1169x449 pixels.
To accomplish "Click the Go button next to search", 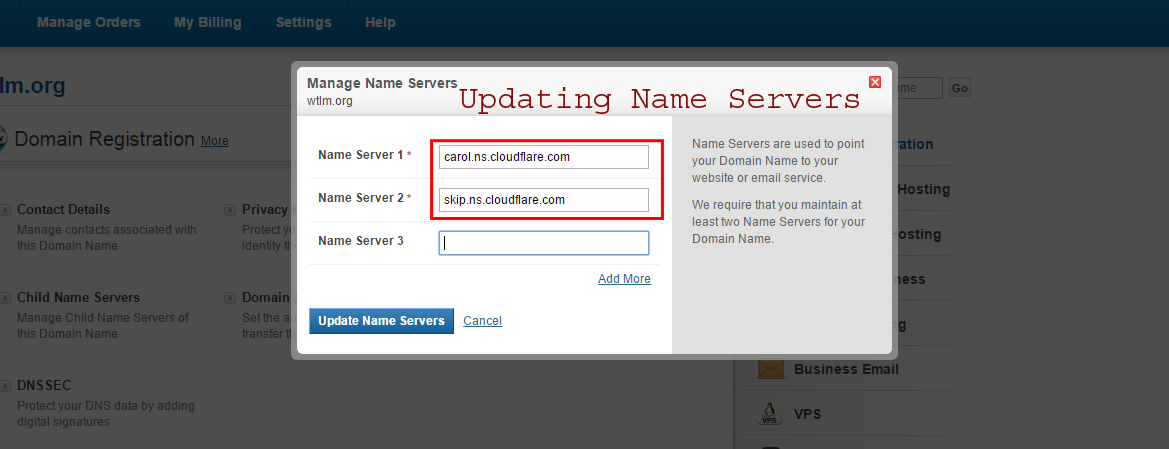I will 960,88.
